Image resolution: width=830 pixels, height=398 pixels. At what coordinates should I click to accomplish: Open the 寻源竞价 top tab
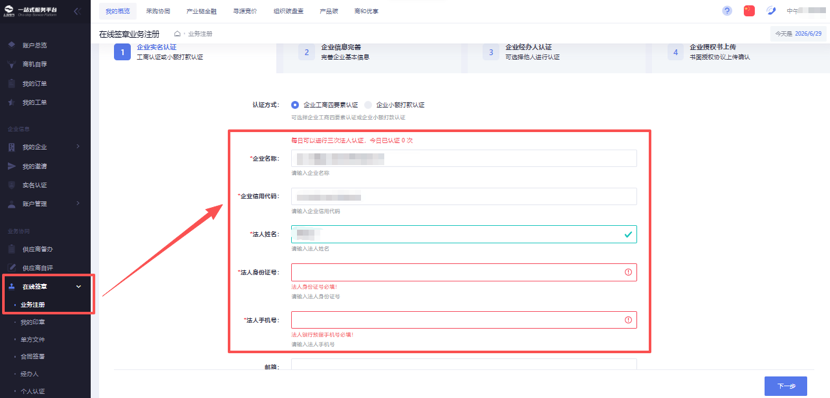tap(246, 11)
